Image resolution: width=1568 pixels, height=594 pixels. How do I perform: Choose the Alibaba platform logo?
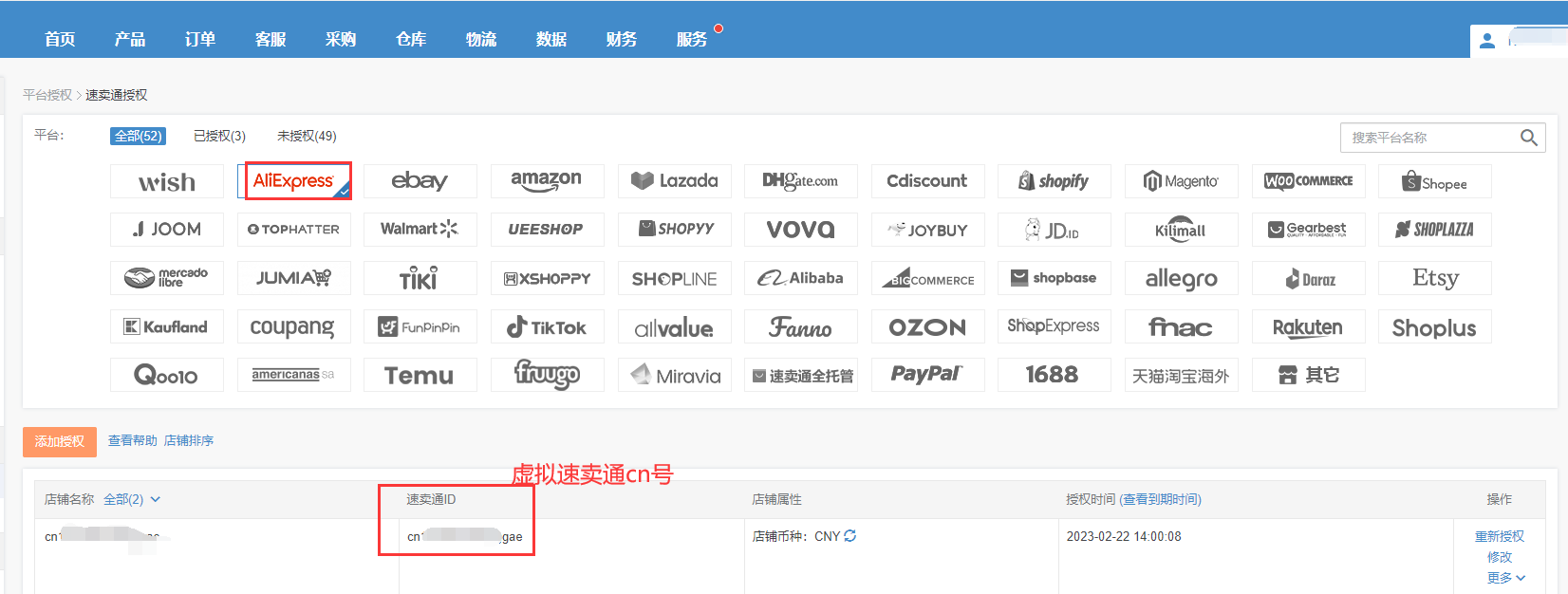pyautogui.click(x=801, y=278)
